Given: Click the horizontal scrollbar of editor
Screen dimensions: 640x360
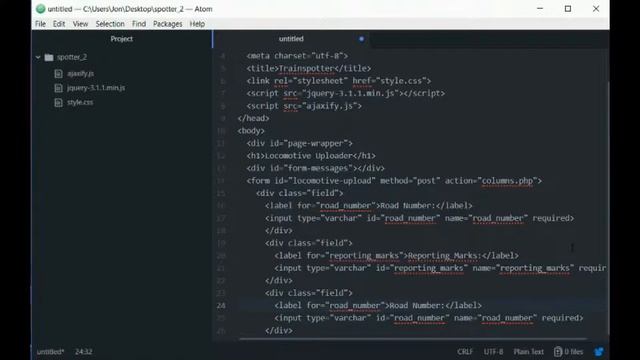Looking at the screenshot, I should 412,339.
